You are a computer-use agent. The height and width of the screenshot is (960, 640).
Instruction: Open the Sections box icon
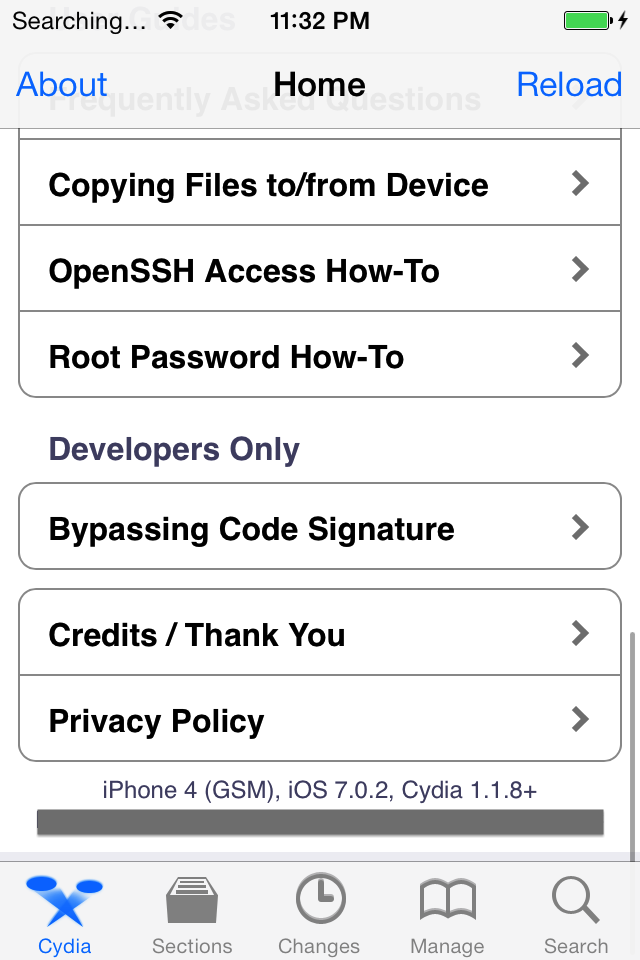(192, 900)
